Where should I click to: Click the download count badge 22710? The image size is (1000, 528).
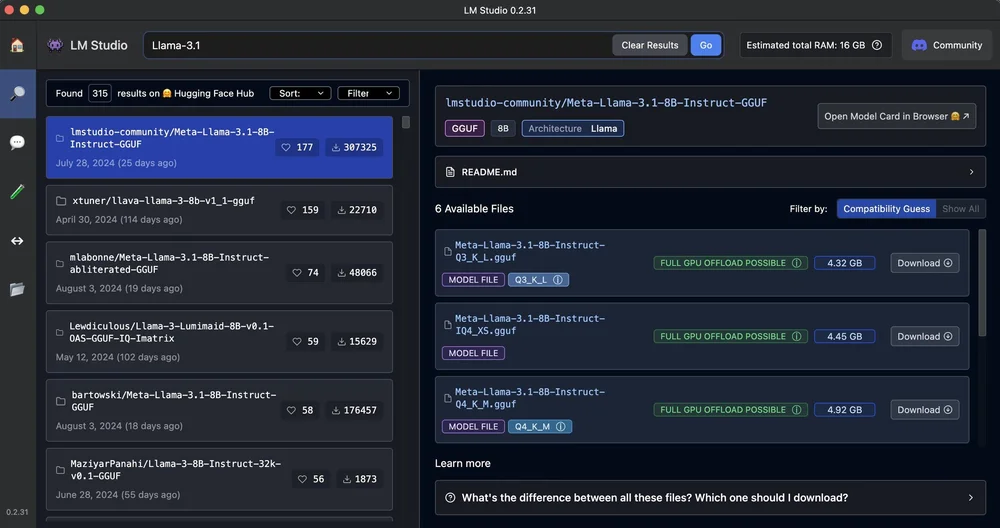[x=357, y=210]
